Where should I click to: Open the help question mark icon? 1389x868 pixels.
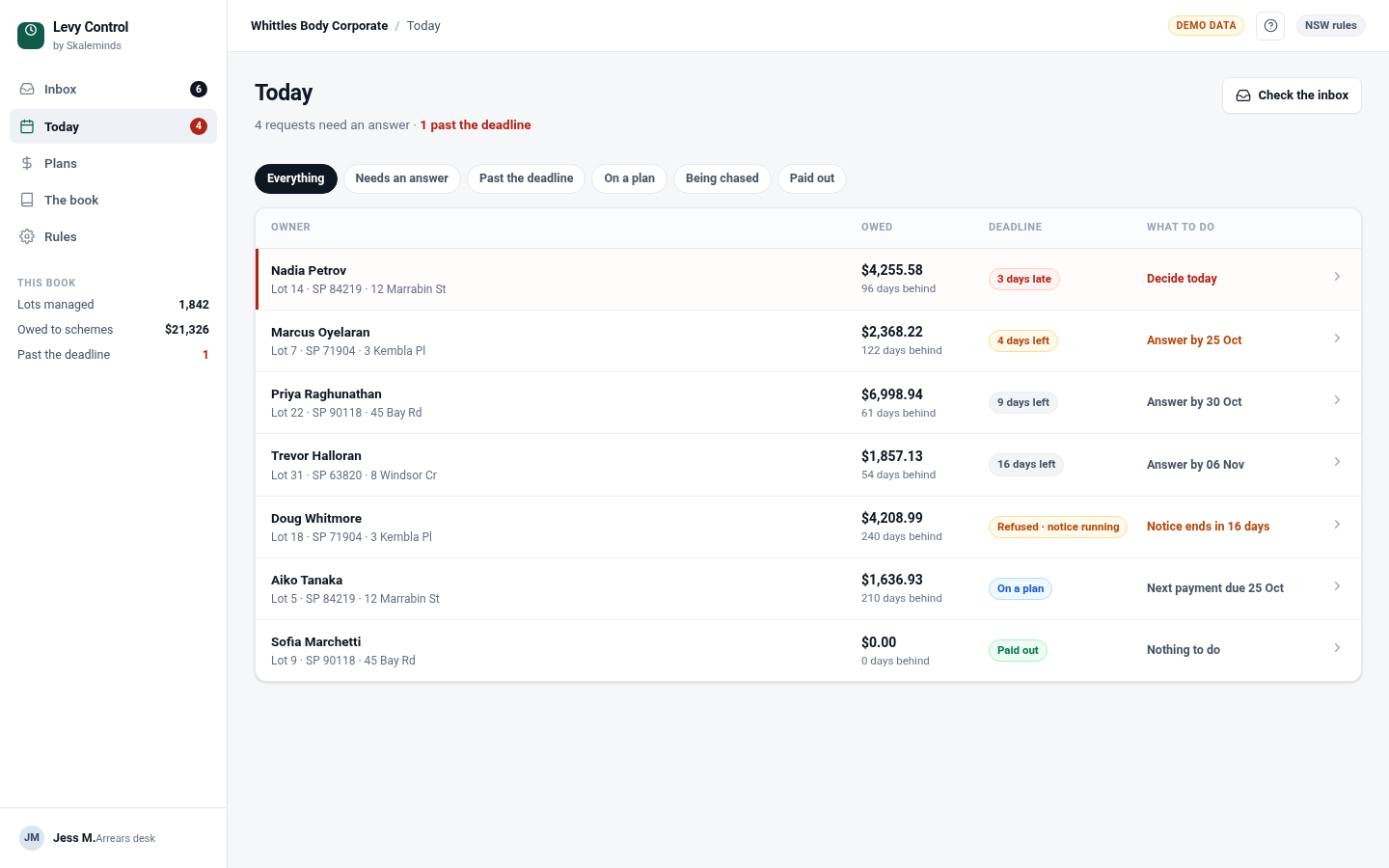coord(1270,26)
